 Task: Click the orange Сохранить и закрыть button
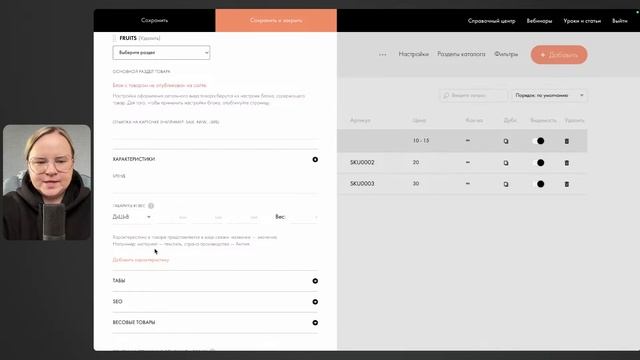click(276, 20)
